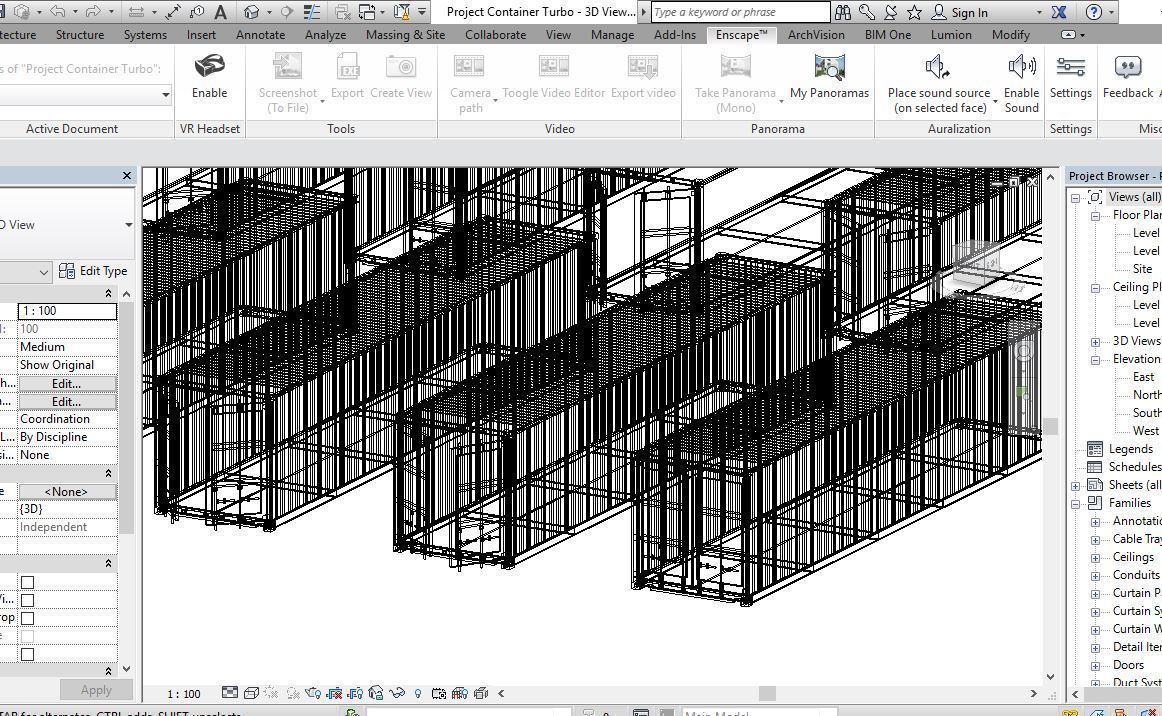Select the Text tool in quick access toolbar
Image resolution: width=1162 pixels, height=716 pixels.
point(220,12)
